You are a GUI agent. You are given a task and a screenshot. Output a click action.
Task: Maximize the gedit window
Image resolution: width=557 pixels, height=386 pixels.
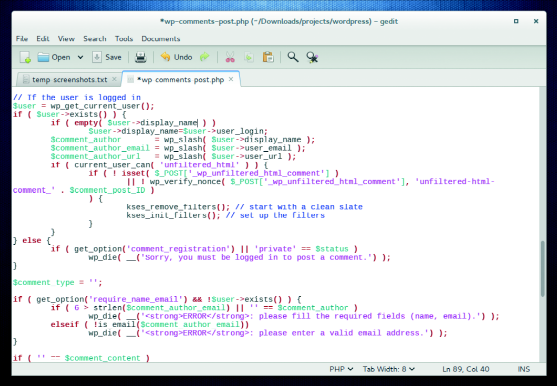[x=516, y=21]
